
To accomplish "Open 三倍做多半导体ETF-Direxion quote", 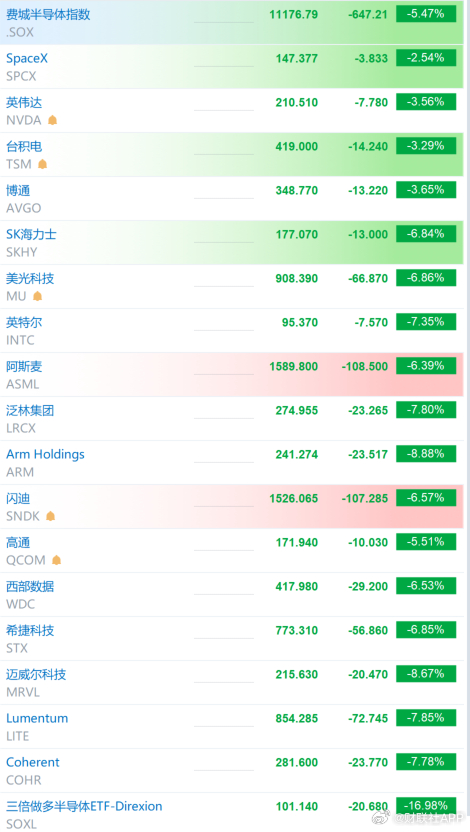I will 84,806.
